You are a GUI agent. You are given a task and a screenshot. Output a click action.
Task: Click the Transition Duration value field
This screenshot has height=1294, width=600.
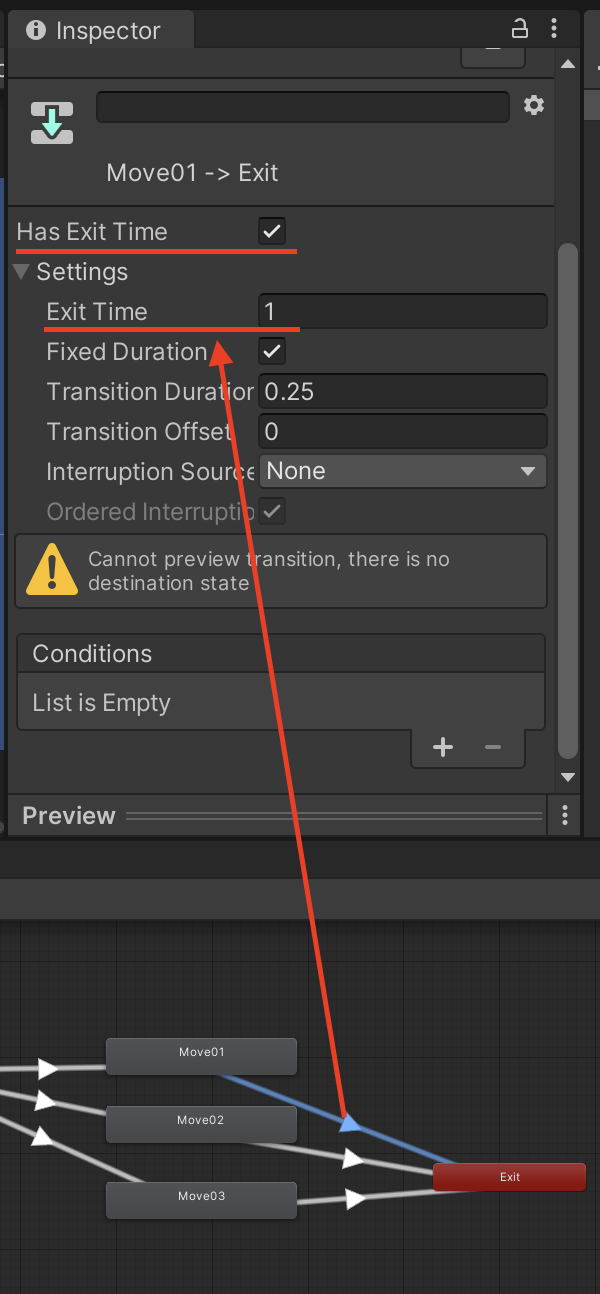click(x=402, y=391)
